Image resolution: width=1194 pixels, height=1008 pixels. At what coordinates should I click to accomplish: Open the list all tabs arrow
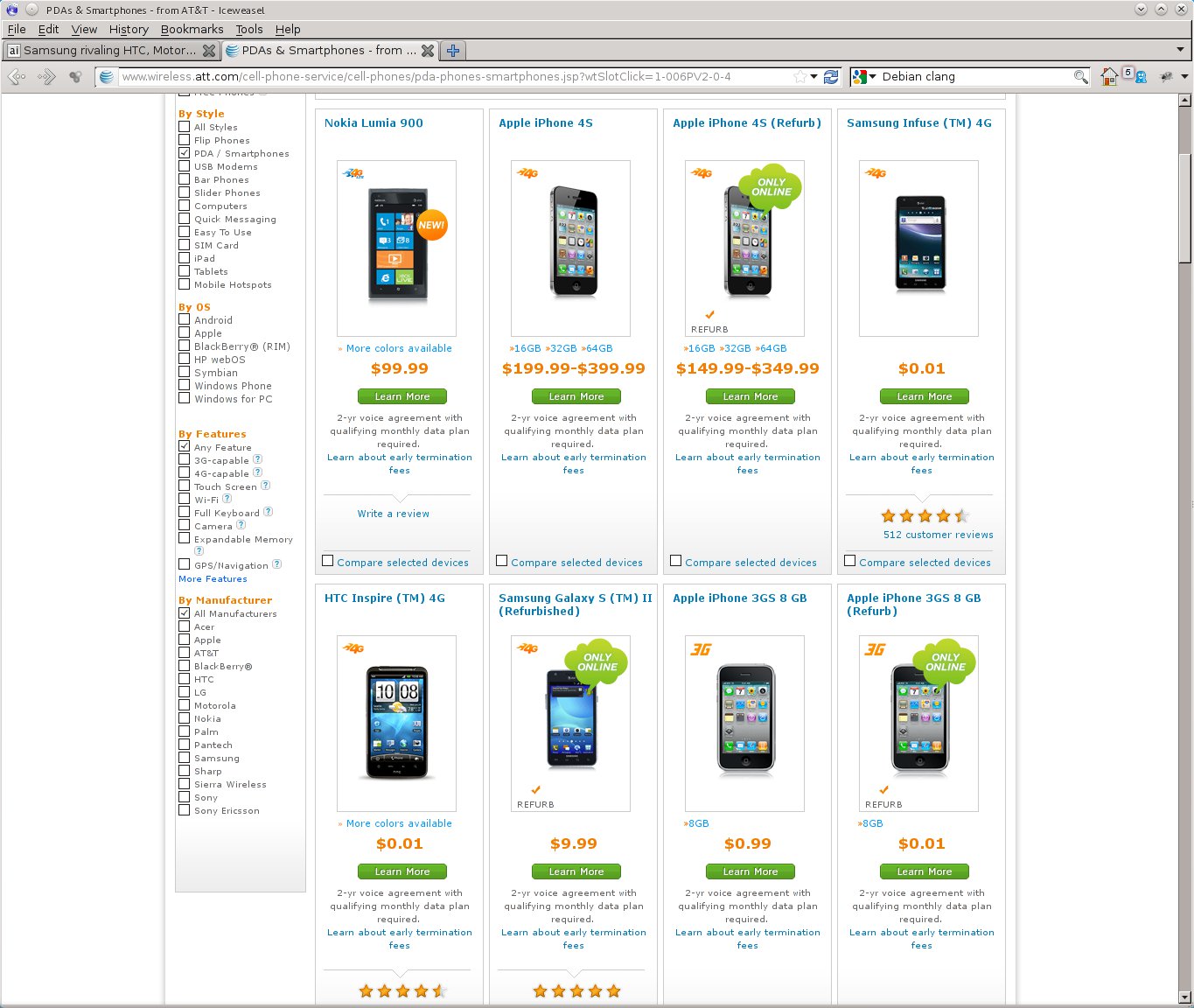1180,50
